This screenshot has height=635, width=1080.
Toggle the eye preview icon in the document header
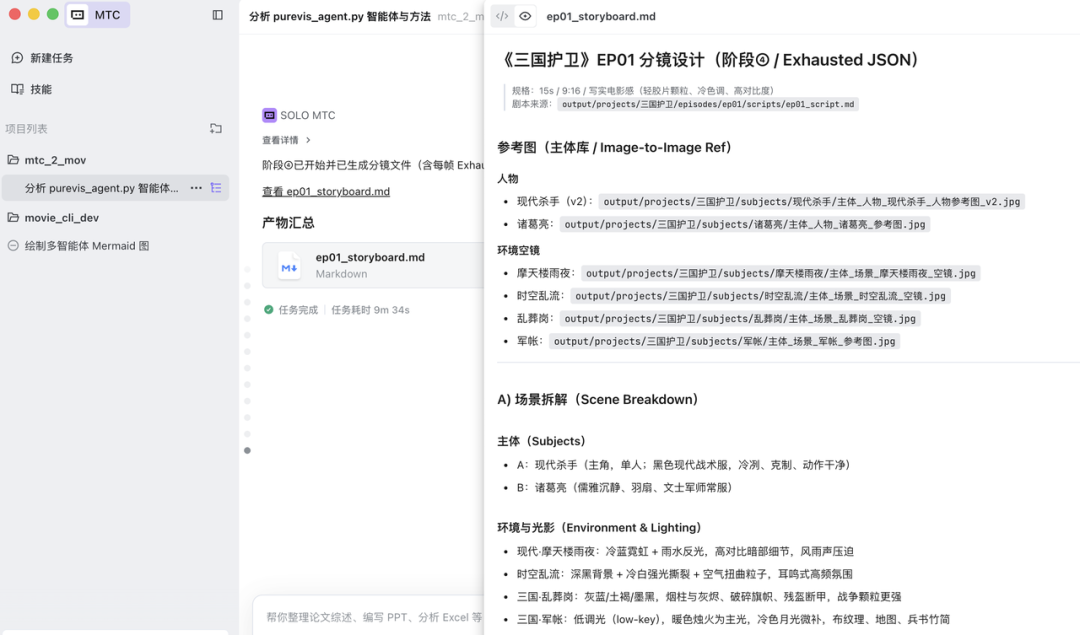524,16
